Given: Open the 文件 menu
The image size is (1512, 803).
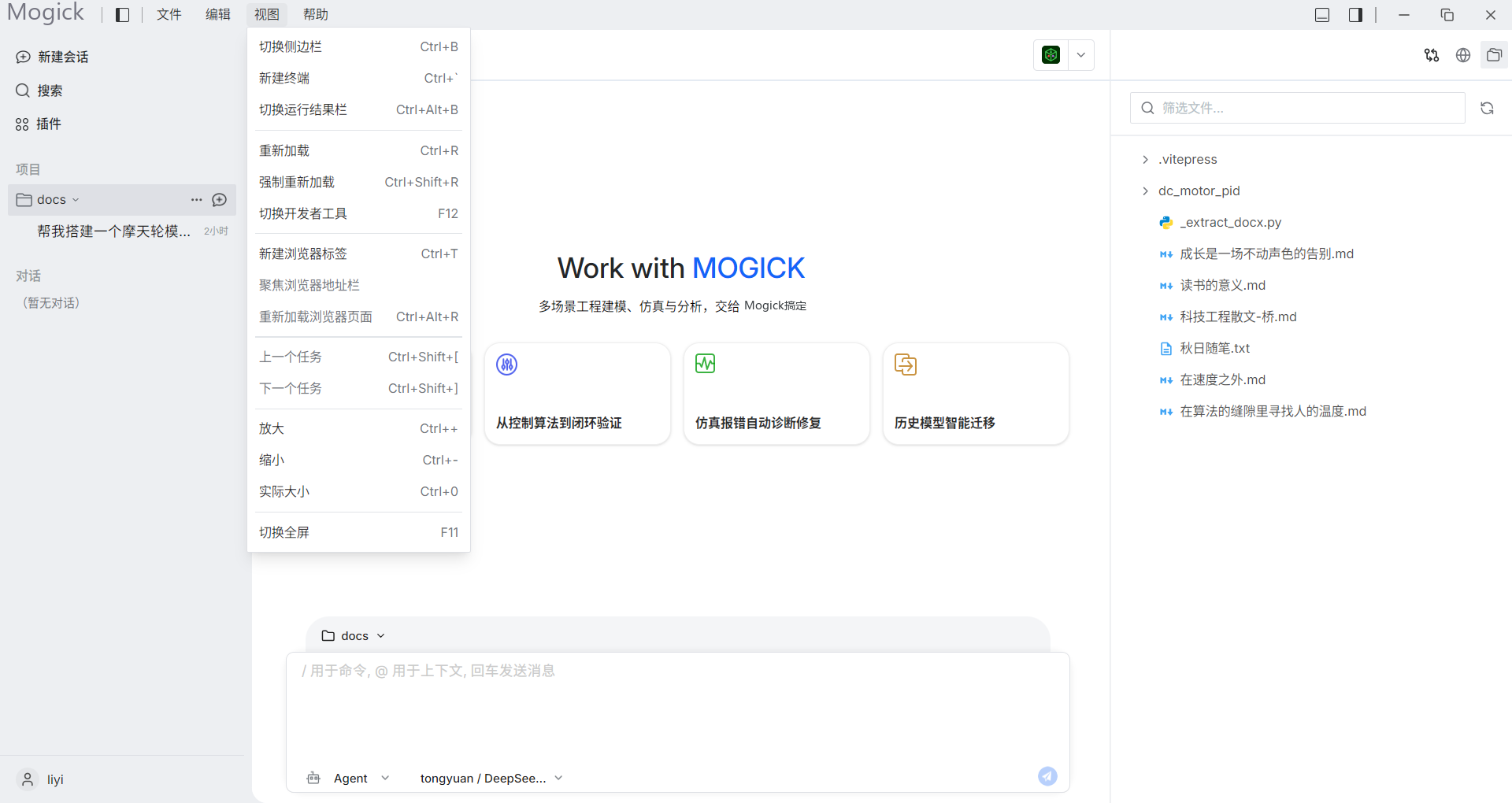Looking at the screenshot, I should click(169, 15).
